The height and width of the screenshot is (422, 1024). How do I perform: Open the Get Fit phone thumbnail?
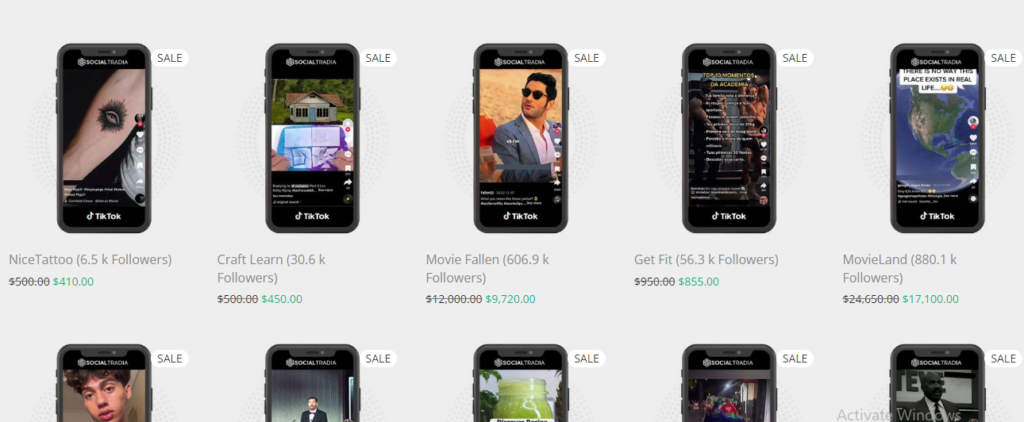[x=729, y=138]
